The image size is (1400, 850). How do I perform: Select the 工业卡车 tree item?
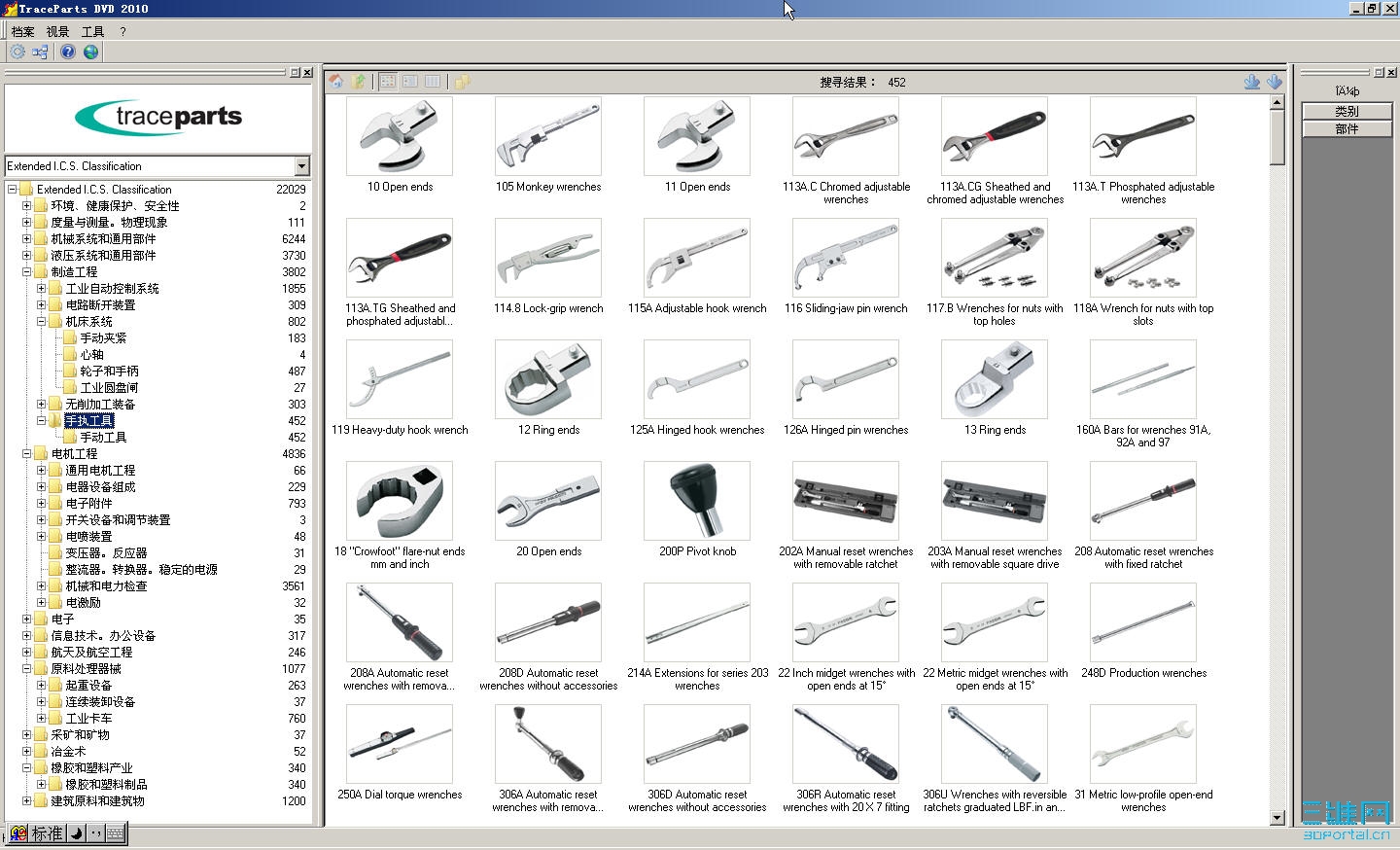pyautogui.click(x=88, y=719)
